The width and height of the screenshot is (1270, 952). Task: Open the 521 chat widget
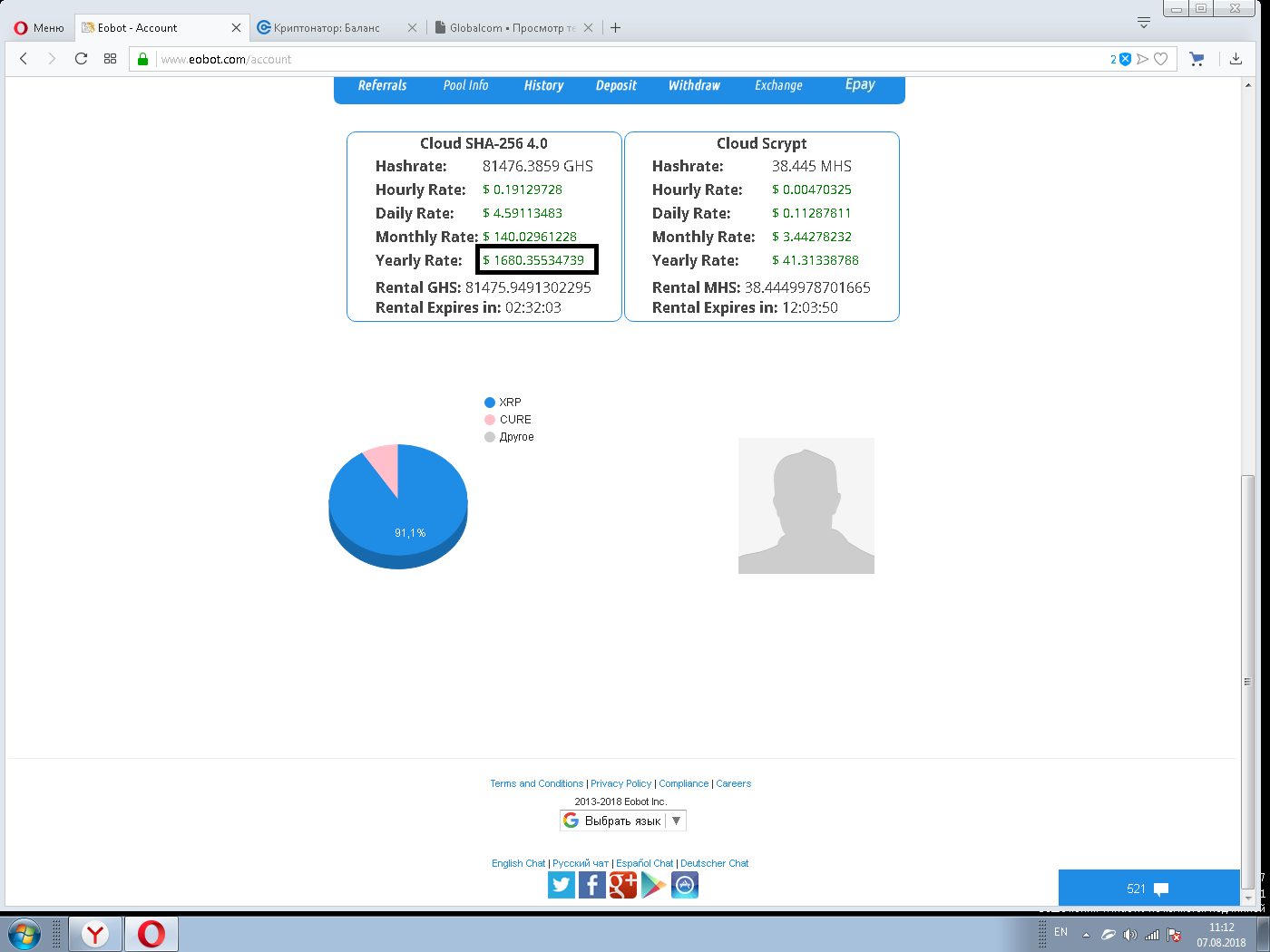(x=1148, y=889)
